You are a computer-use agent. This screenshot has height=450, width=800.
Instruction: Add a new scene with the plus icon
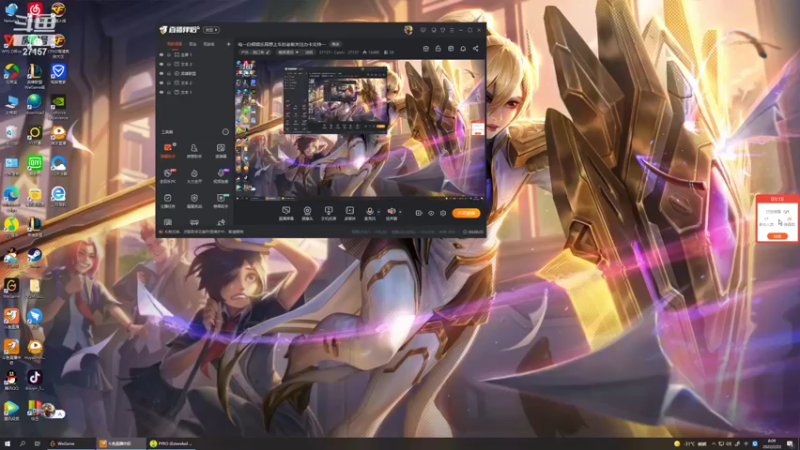(228, 44)
